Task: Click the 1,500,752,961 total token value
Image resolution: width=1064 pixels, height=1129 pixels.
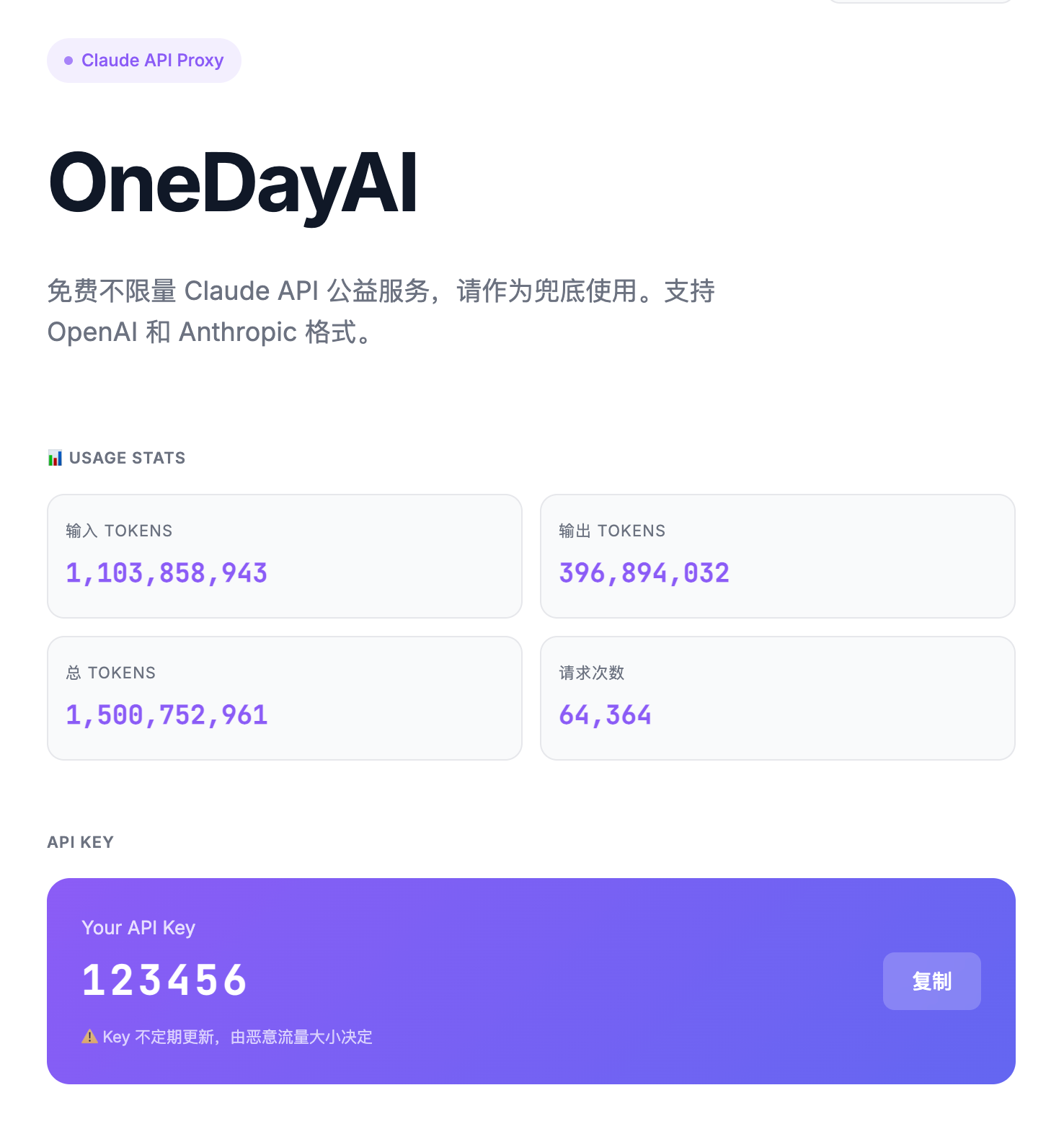Action: pyautogui.click(x=167, y=715)
